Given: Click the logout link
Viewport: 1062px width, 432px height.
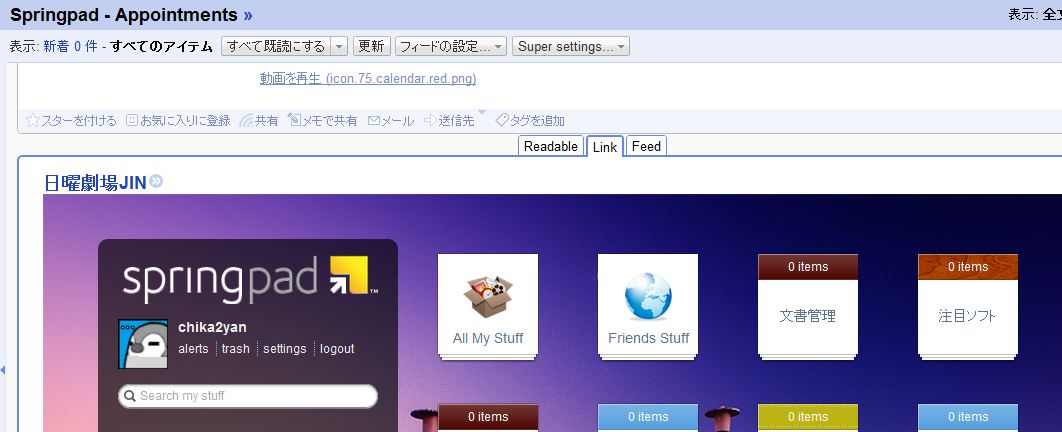Looking at the screenshot, I should tap(337, 349).
